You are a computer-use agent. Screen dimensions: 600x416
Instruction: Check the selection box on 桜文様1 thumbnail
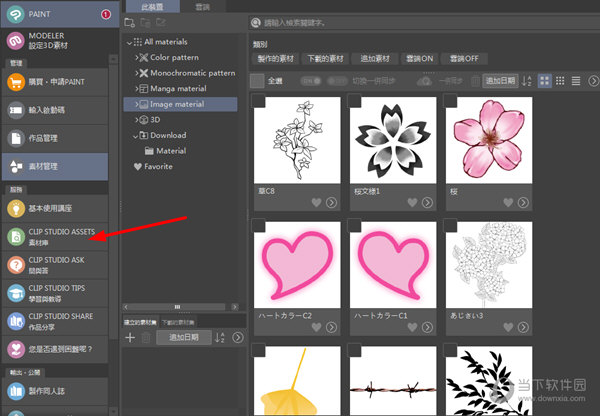click(x=355, y=100)
